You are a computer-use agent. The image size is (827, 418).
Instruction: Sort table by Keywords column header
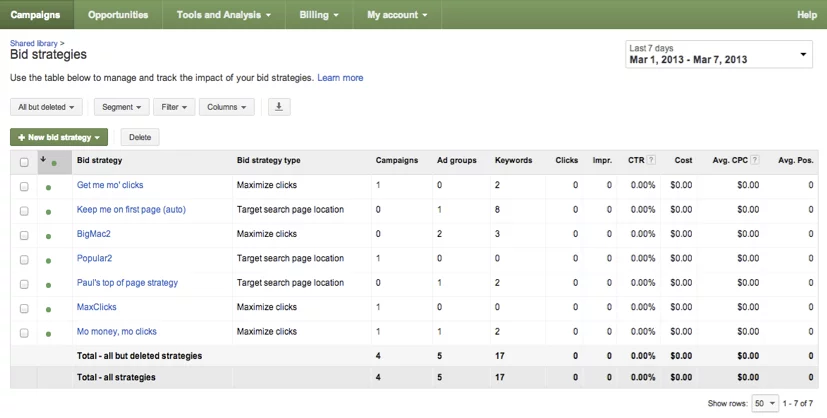coord(513,160)
